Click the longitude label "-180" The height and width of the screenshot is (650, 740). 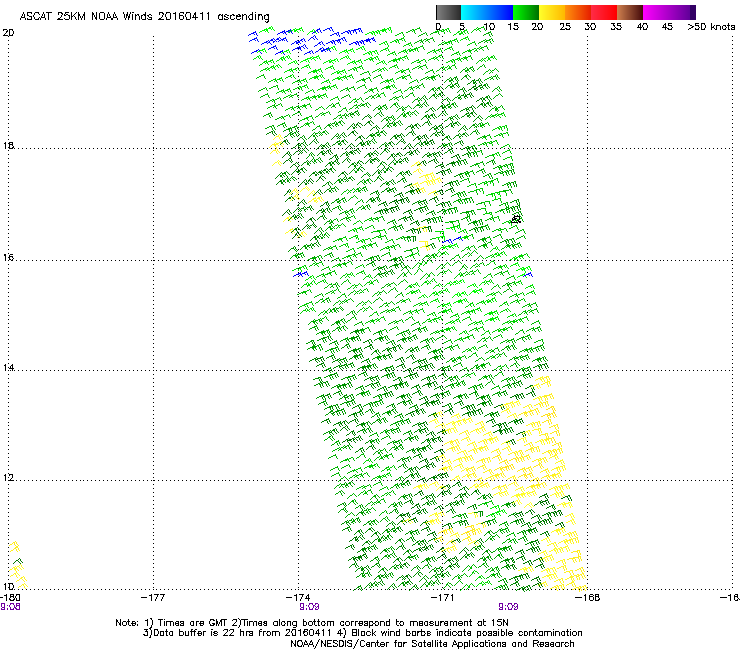point(10,598)
